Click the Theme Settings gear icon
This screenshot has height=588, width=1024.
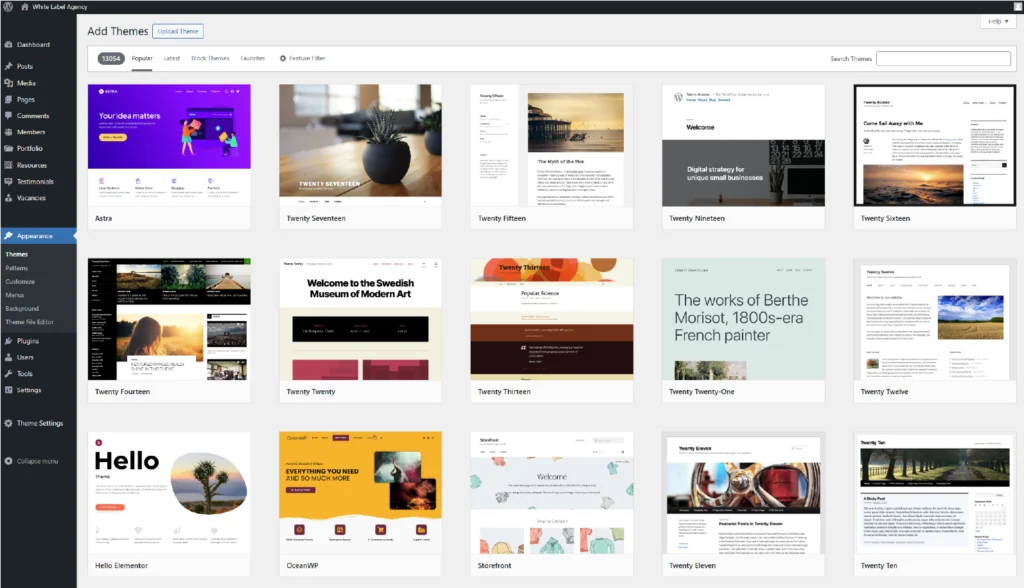click(x=8, y=423)
